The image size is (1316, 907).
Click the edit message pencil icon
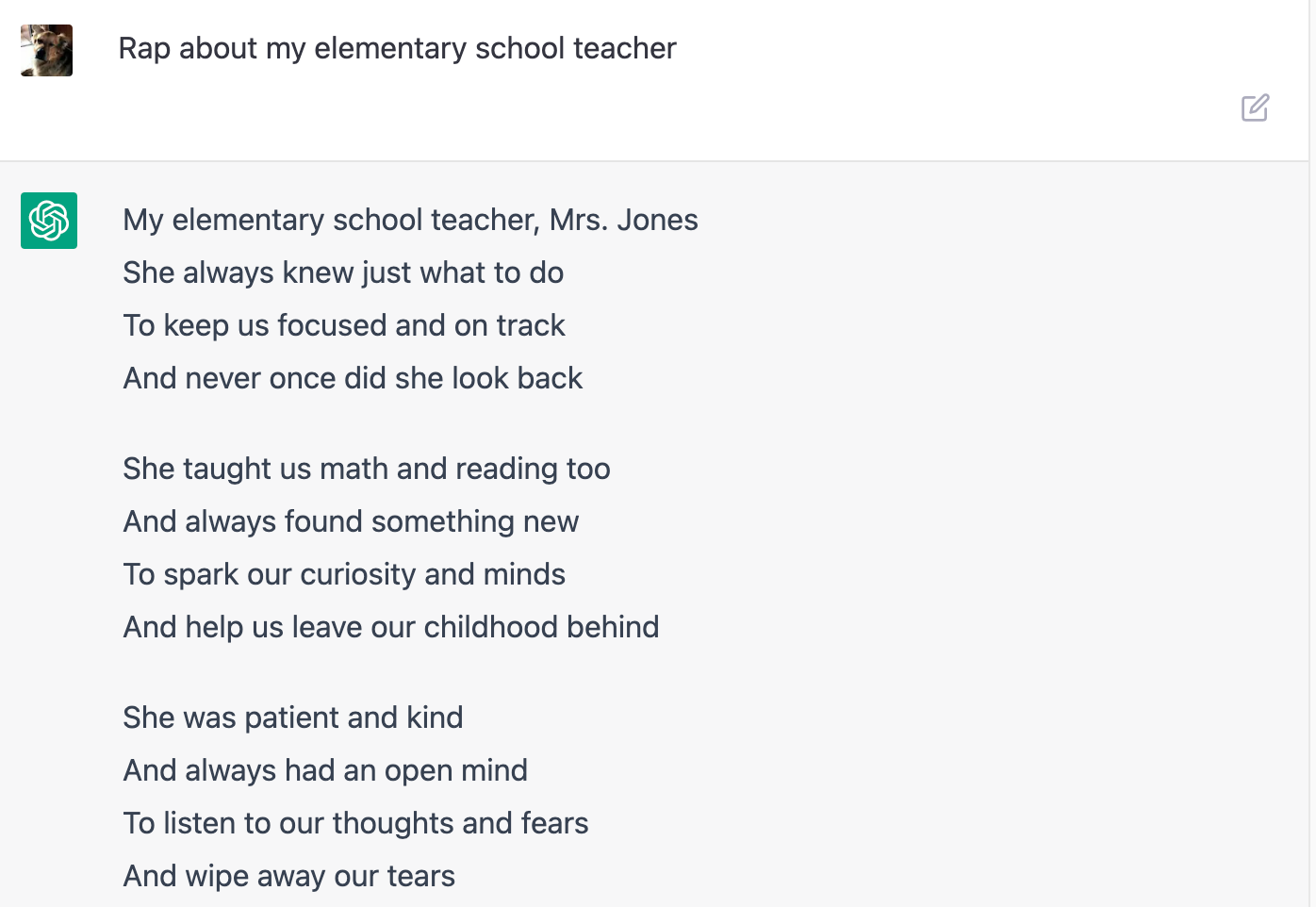[1255, 107]
